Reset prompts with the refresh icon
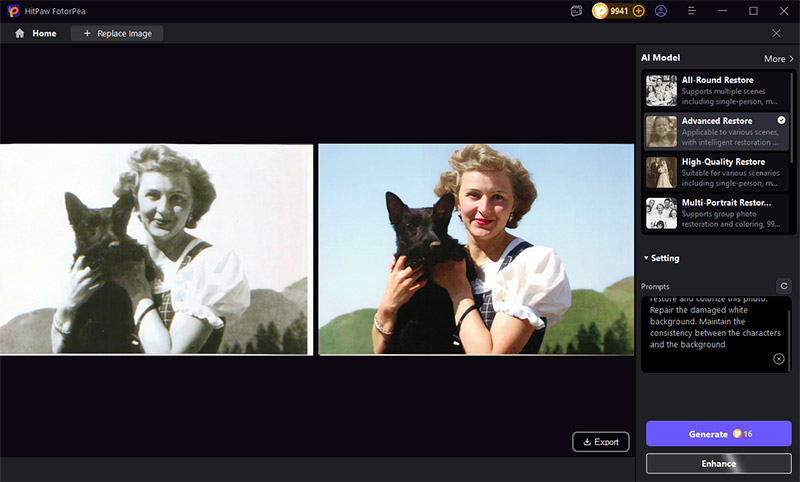This screenshot has width=800, height=482. tap(784, 286)
